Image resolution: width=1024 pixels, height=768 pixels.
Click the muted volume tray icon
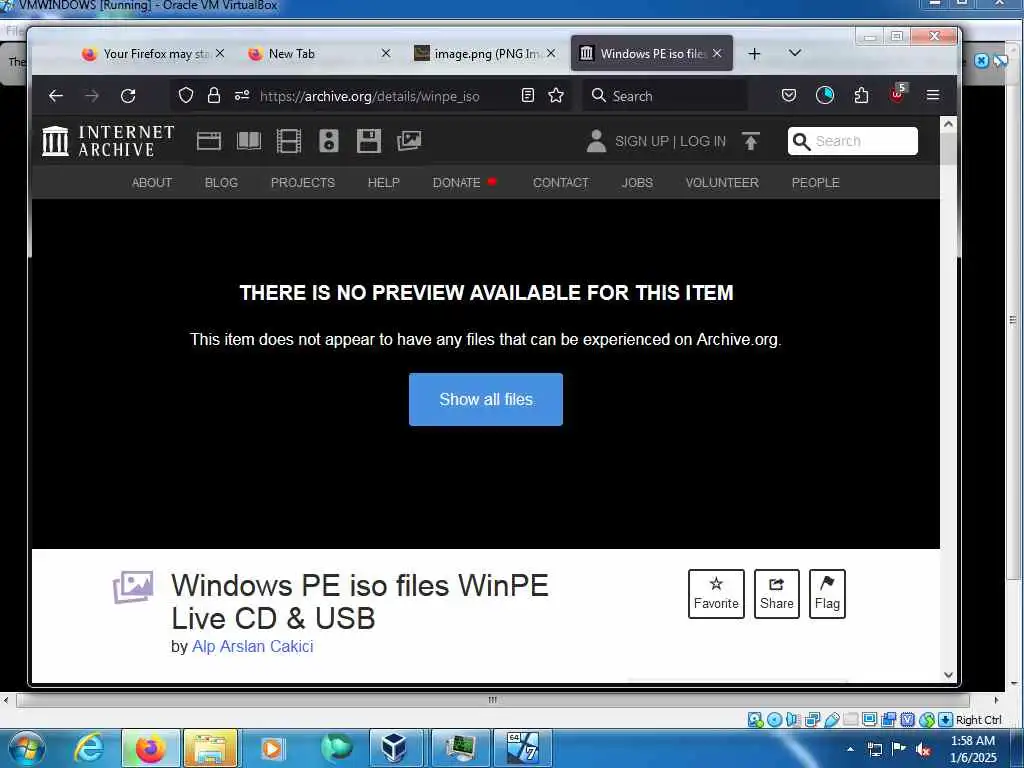pyautogui.click(x=923, y=749)
